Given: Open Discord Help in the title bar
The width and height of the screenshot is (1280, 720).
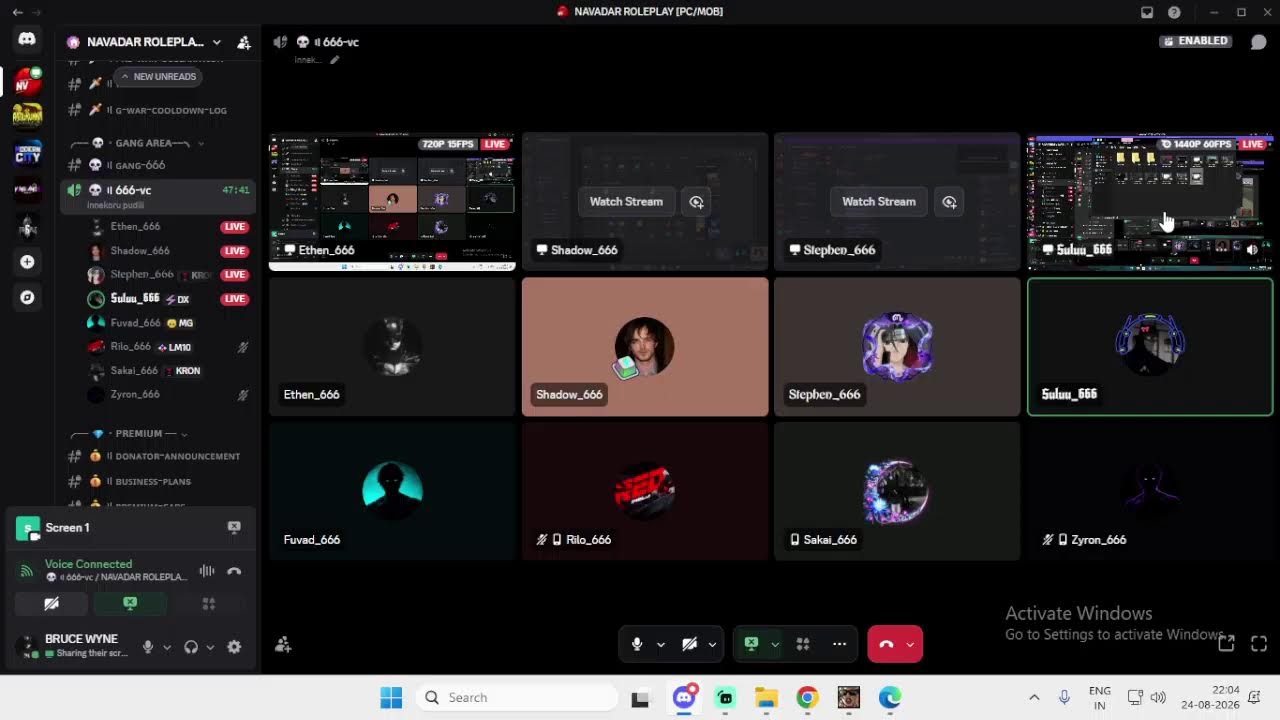Looking at the screenshot, I should click(x=1174, y=12).
